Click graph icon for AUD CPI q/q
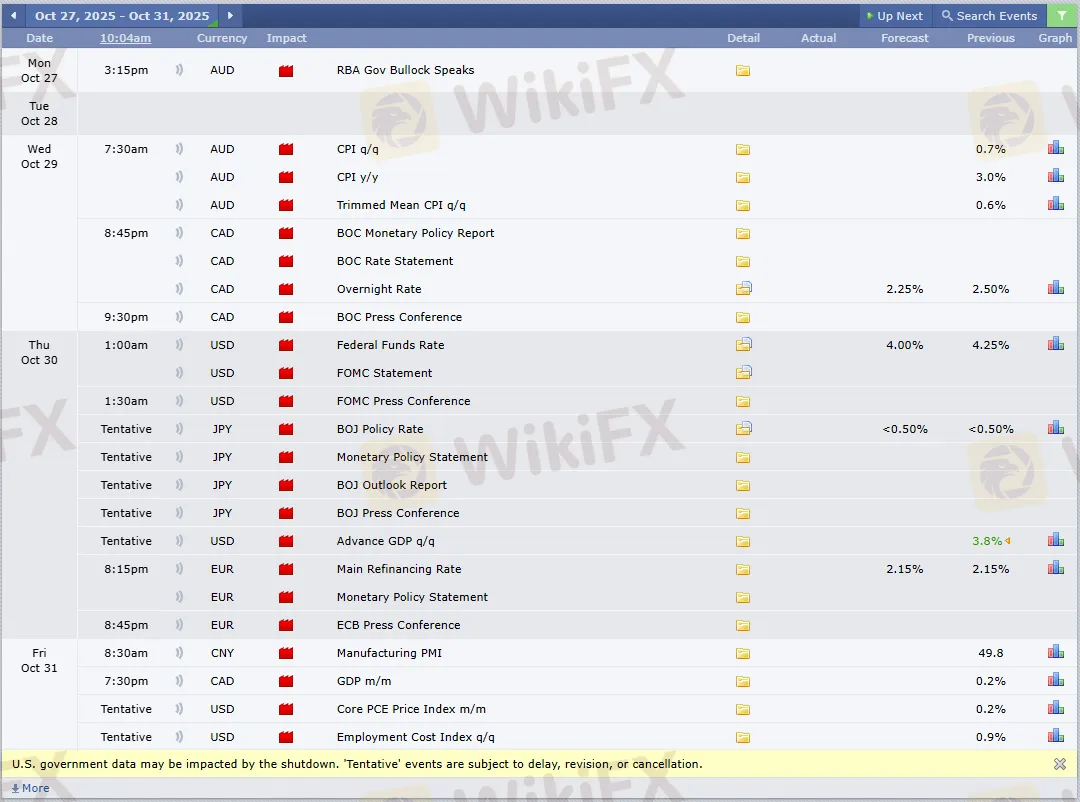The height and width of the screenshot is (802, 1080). pos(1055,148)
